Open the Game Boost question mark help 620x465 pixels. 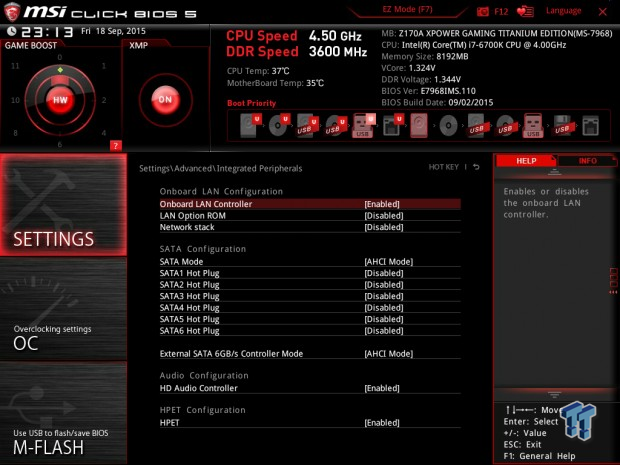click(115, 146)
